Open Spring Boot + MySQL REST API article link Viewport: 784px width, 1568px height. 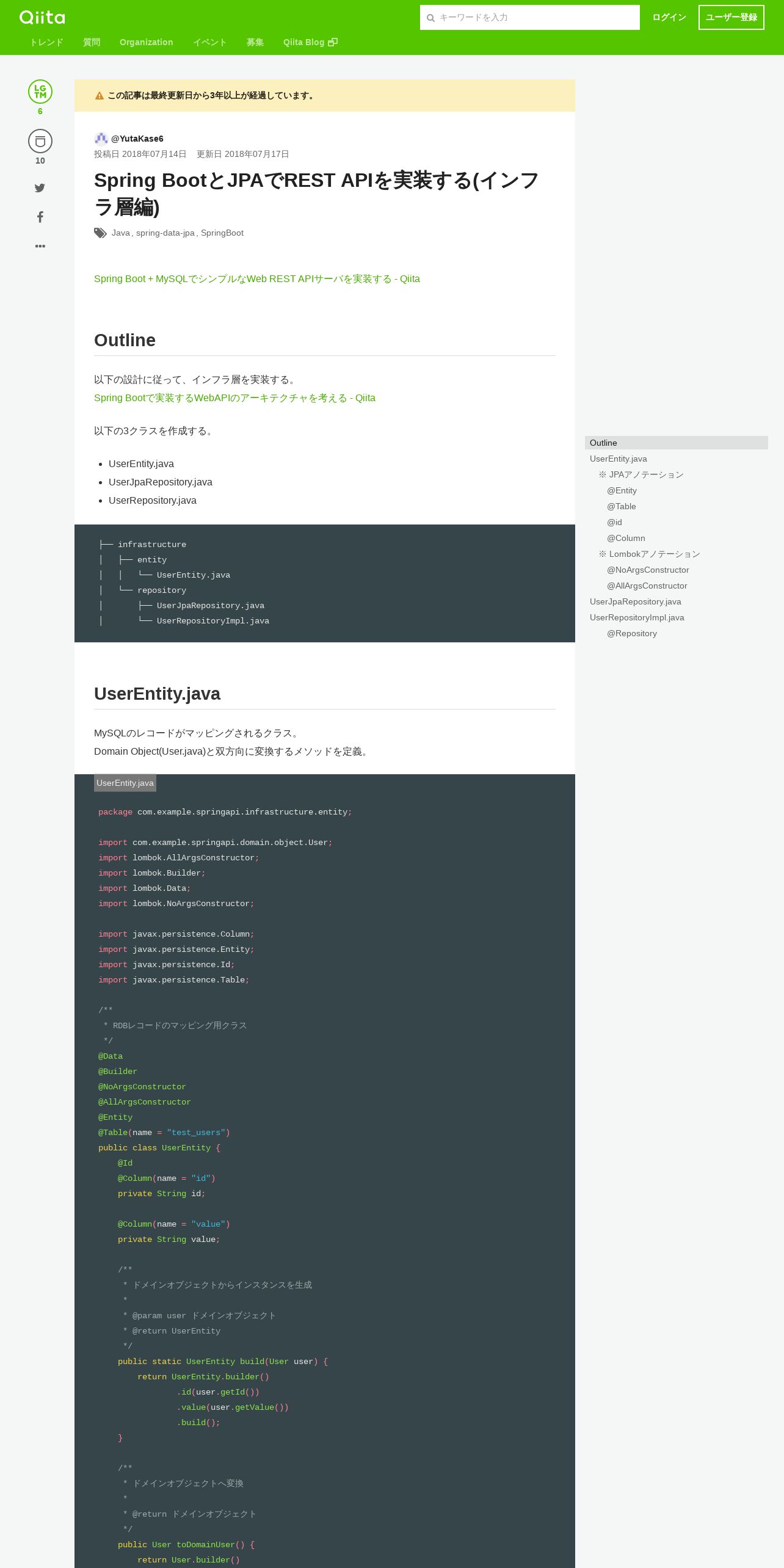(257, 279)
